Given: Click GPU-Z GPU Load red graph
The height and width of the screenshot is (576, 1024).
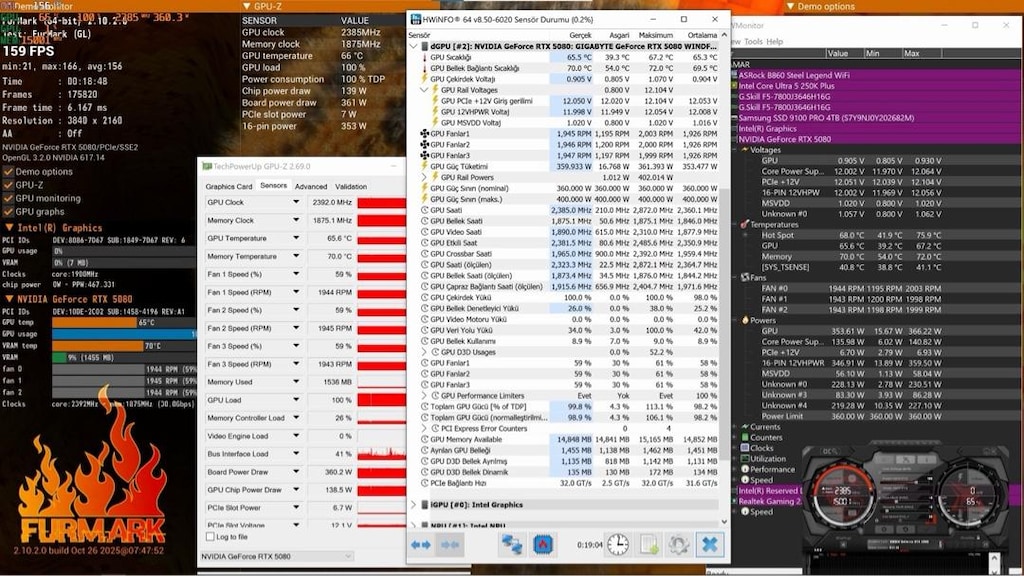Looking at the screenshot, I should coord(381,400).
